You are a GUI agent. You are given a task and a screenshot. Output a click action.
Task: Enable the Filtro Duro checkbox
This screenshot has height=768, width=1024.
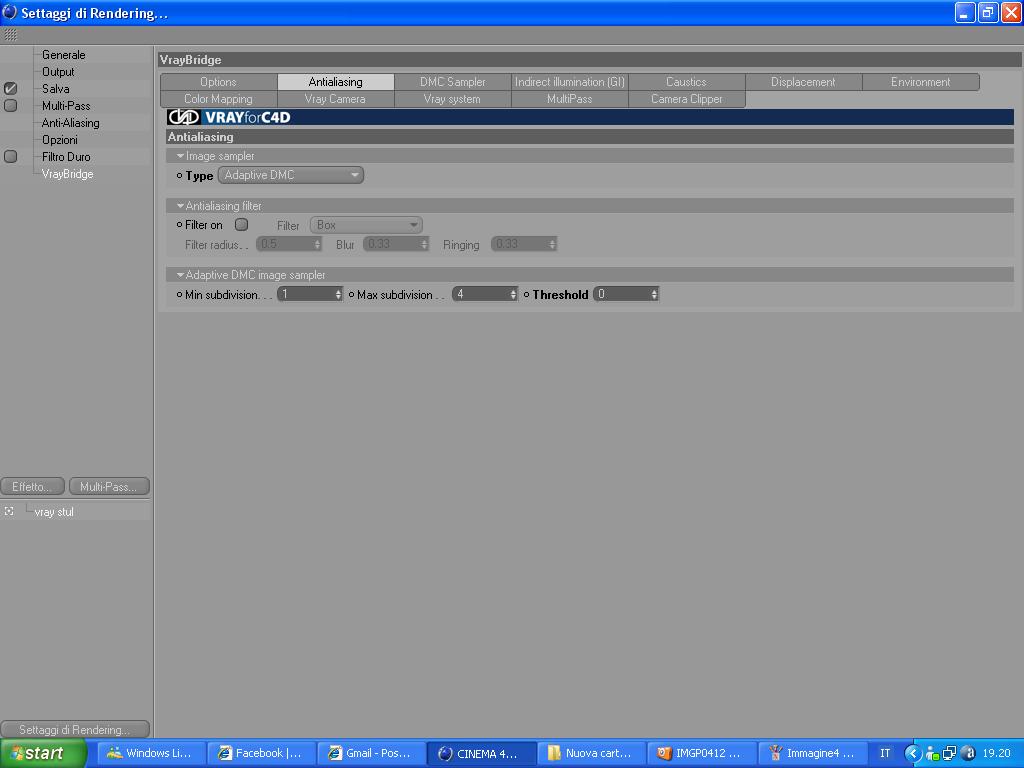click(10, 156)
